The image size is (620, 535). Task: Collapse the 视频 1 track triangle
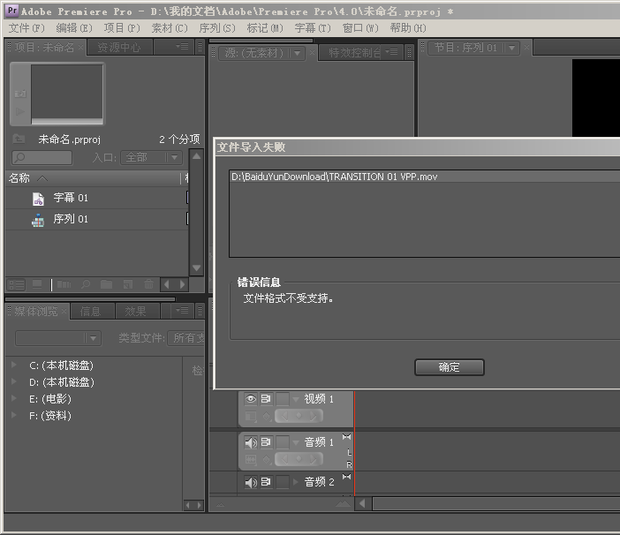click(295, 400)
